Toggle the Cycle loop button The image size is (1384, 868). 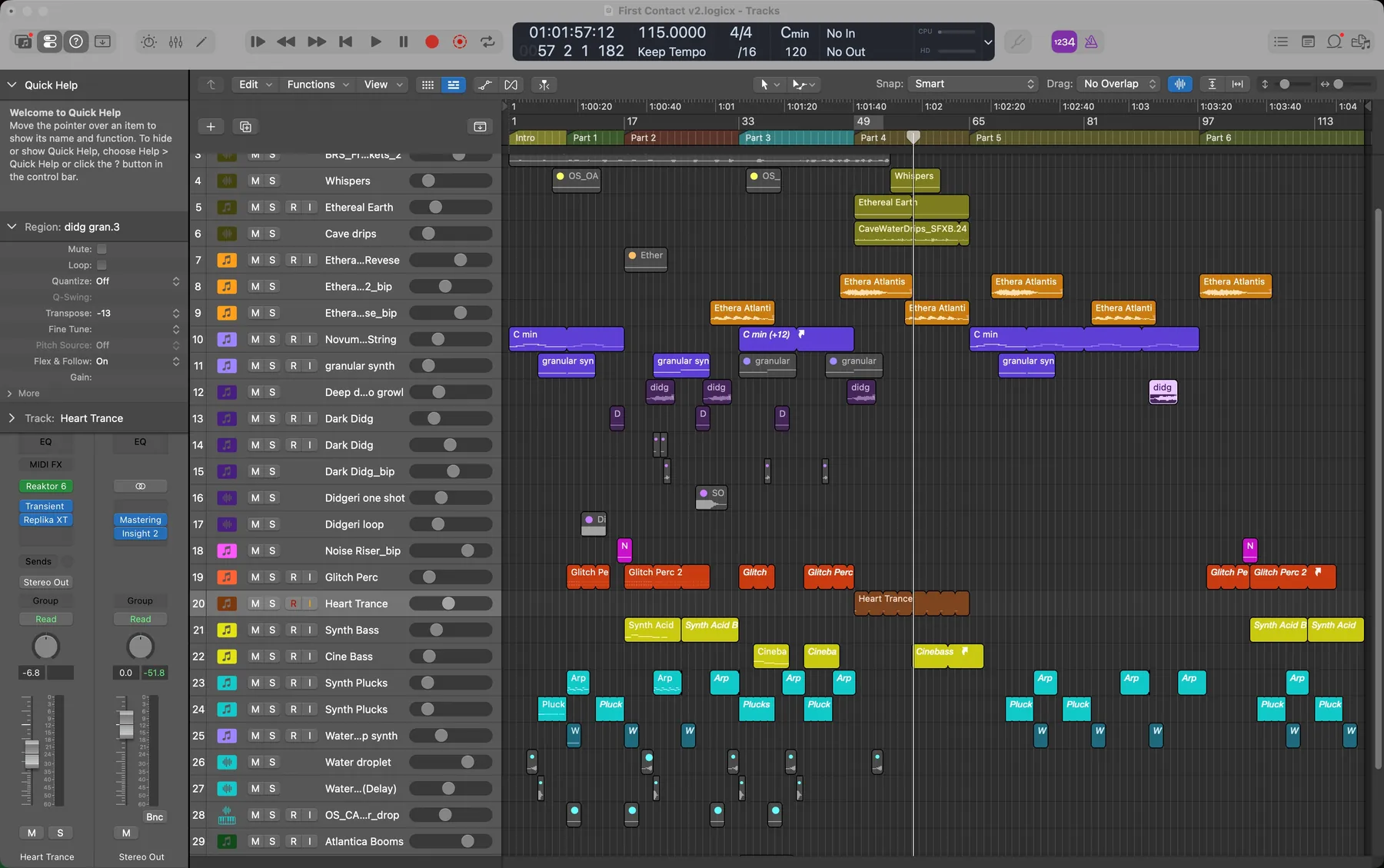coord(487,42)
